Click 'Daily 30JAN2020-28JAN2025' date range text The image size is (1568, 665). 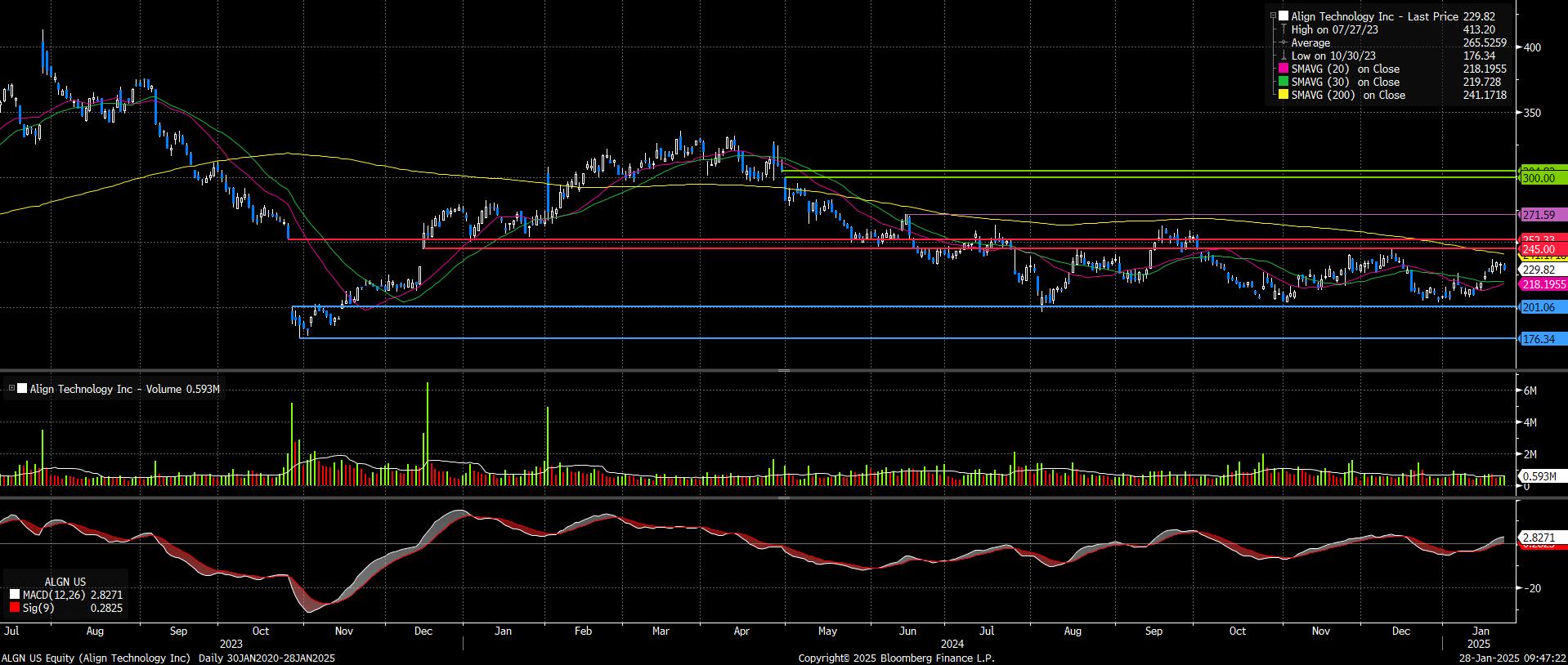tap(267, 658)
